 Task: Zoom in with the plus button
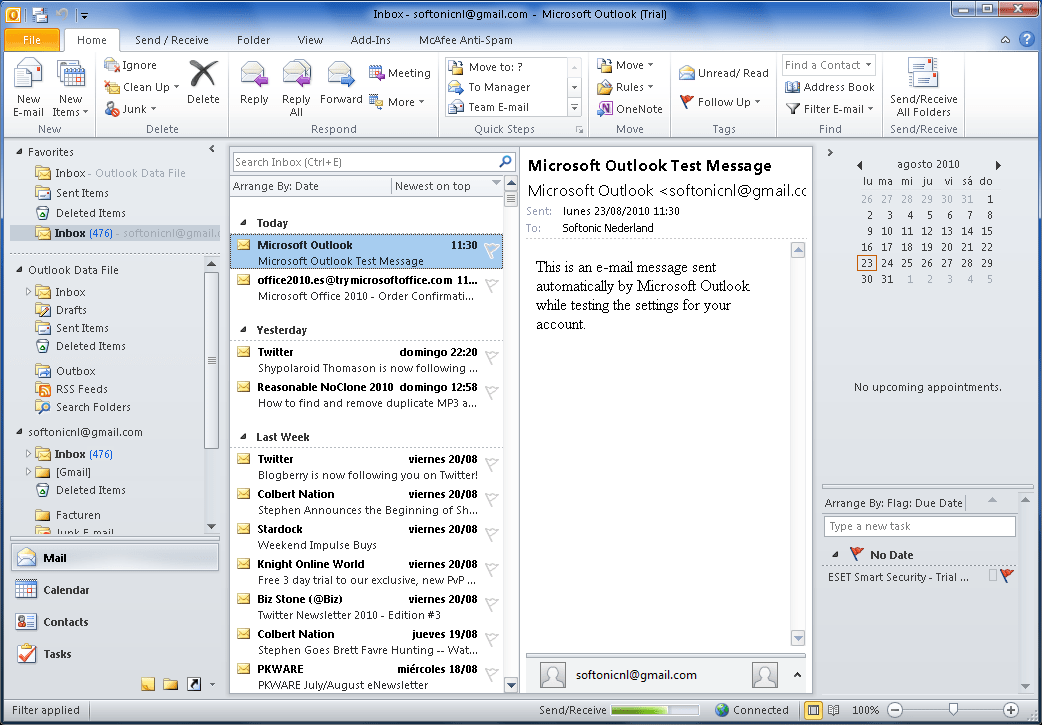click(x=1010, y=710)
